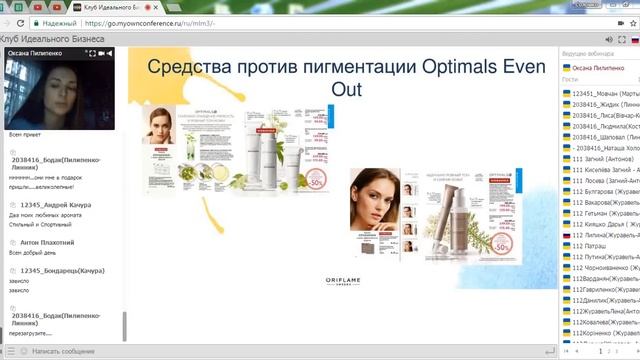
Task: Click the chat panel scrollbar
Action: point(124,326)
